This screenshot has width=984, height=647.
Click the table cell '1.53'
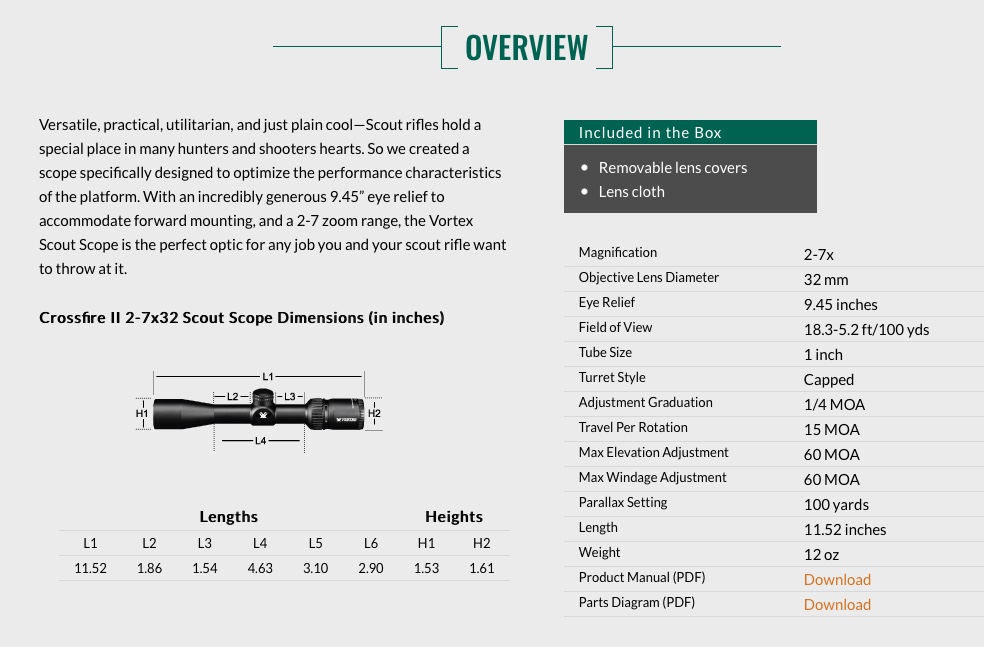[x=426, y=568]
